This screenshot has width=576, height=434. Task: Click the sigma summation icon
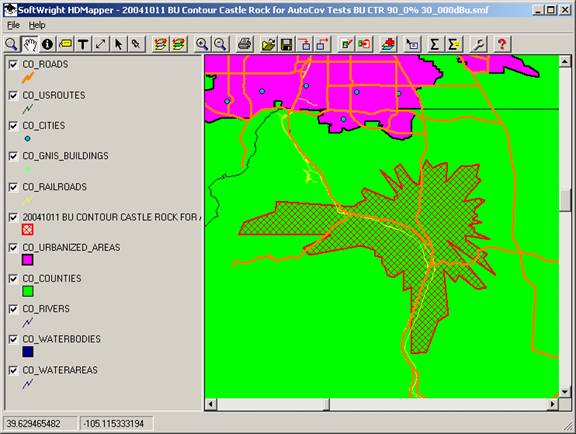pyautogui.click(x=435, y=44)
